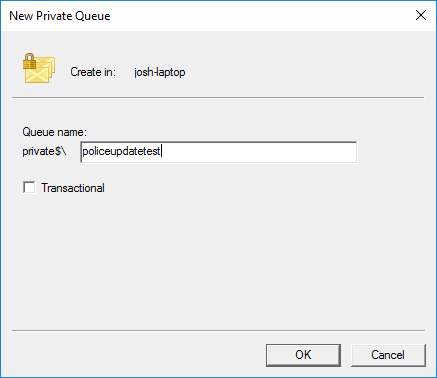Close the New Private Queue dialog with X

421,15
